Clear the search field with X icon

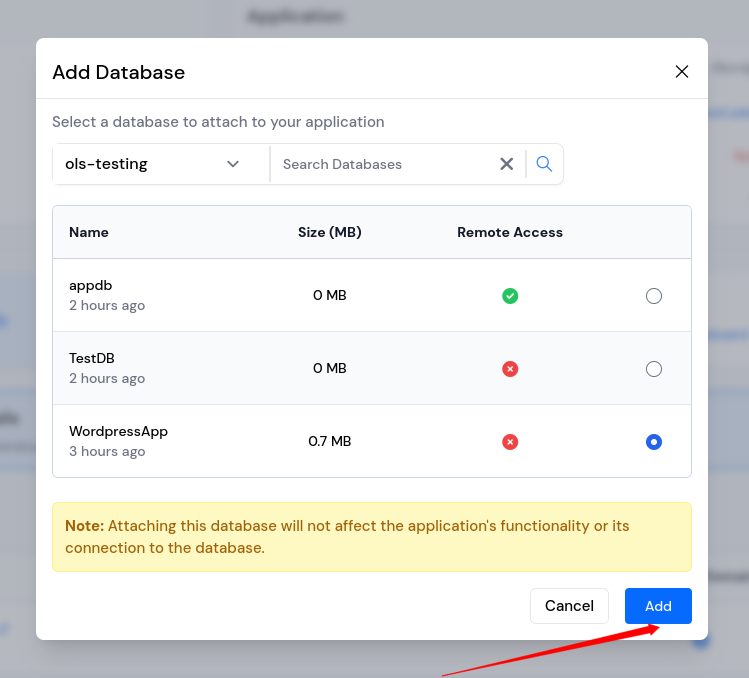[507, 164]
